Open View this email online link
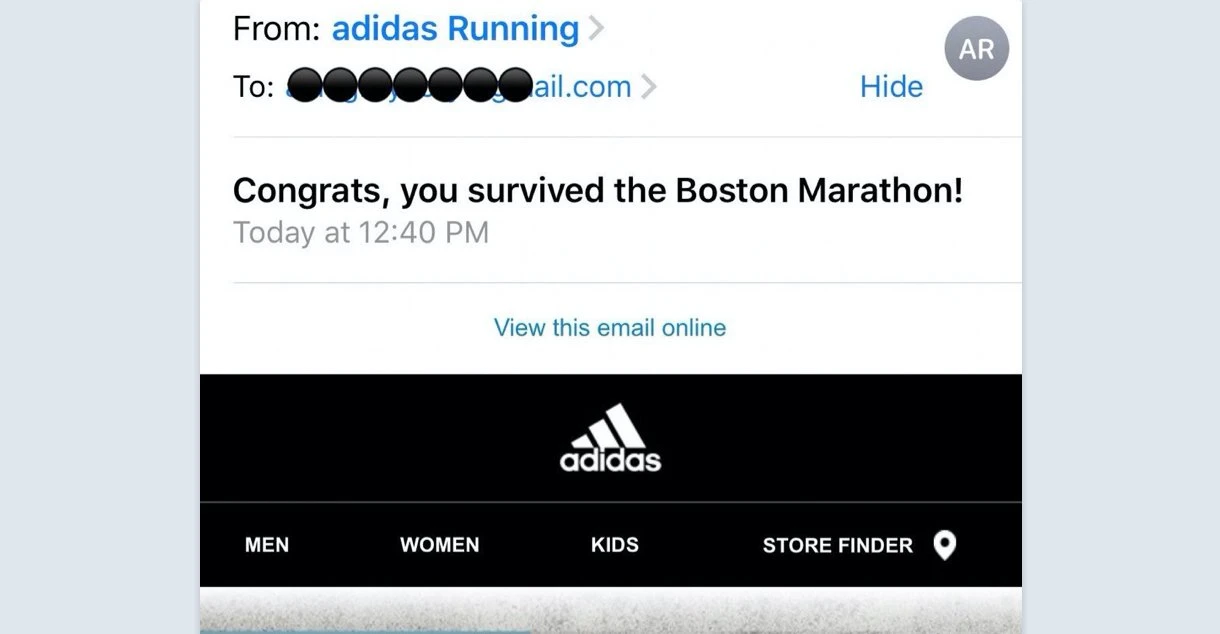Viewport: 1220px width, 634px height. click(610, 328)
